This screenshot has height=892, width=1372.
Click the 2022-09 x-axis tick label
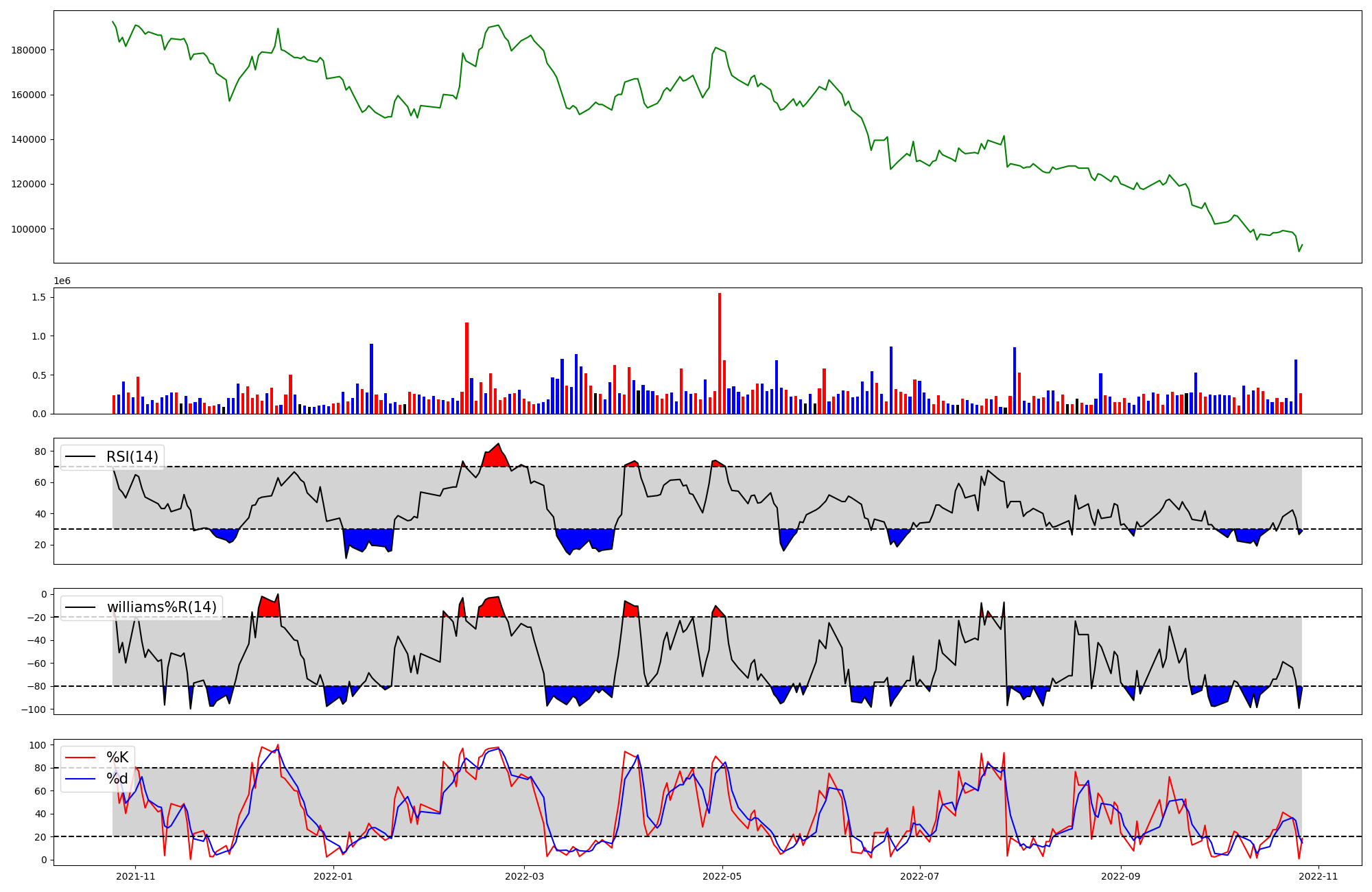point(1120,876)
